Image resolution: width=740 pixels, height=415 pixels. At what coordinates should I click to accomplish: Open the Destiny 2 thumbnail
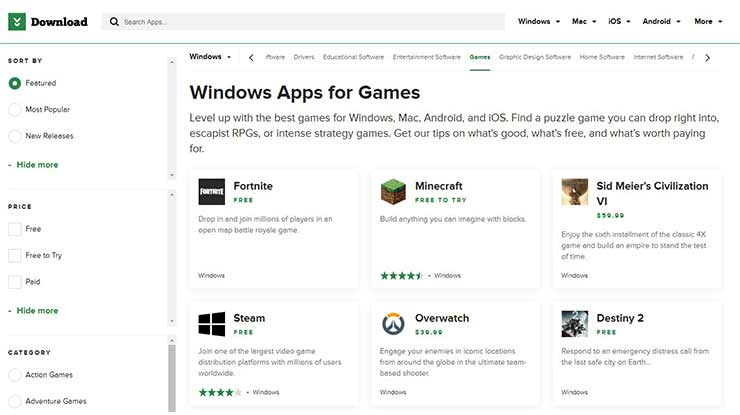[x=575, y=323]
